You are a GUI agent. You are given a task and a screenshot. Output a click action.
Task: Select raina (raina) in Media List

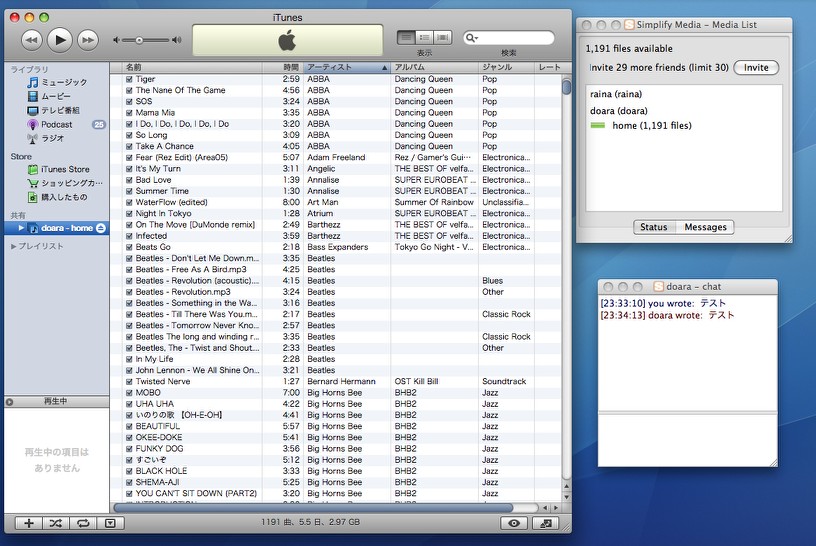tap(616, 94)
